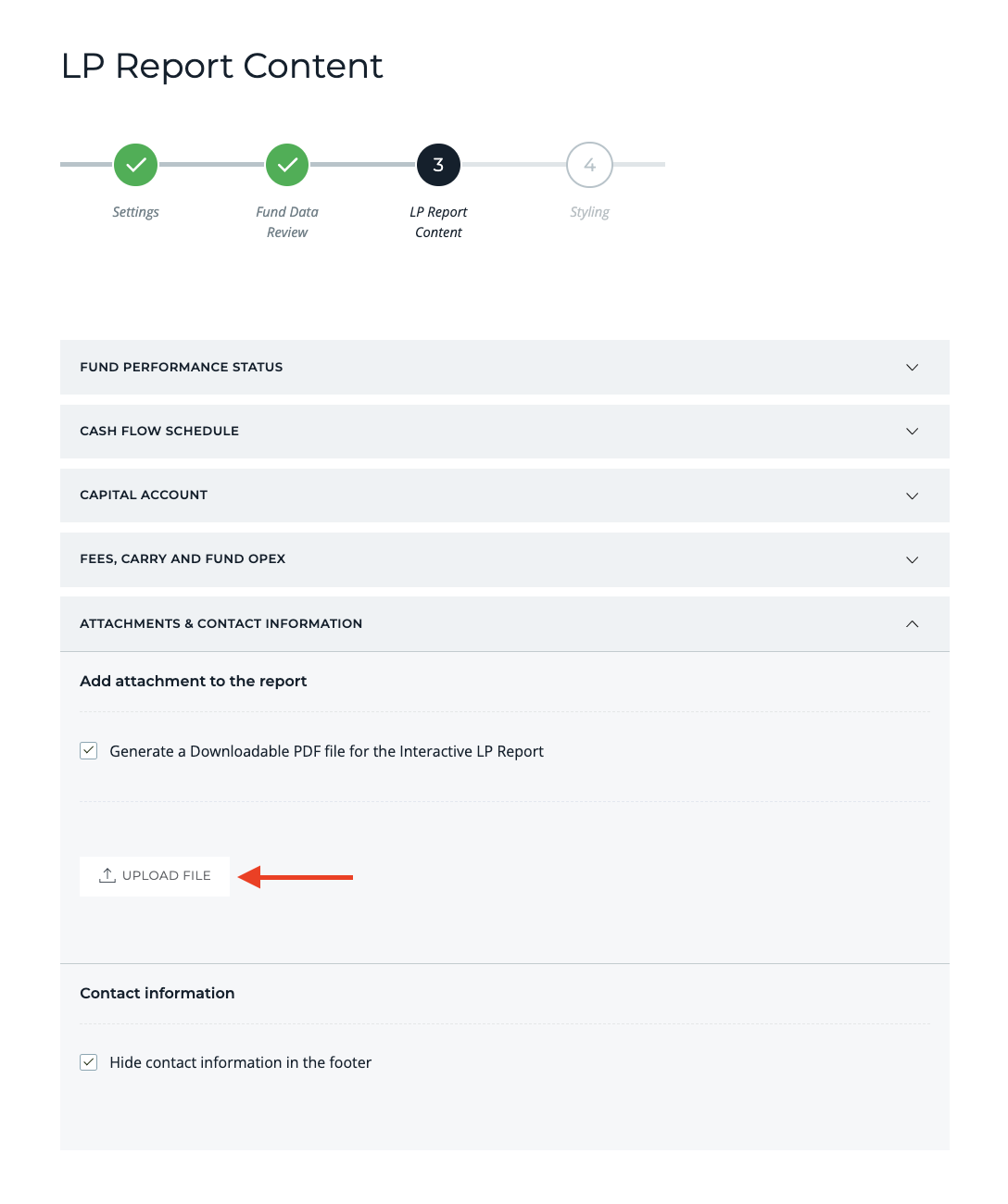Collapse Attachments & Contact Information chevron
This screenshot has height=1204, width=1008.
(x=912, y=623)
